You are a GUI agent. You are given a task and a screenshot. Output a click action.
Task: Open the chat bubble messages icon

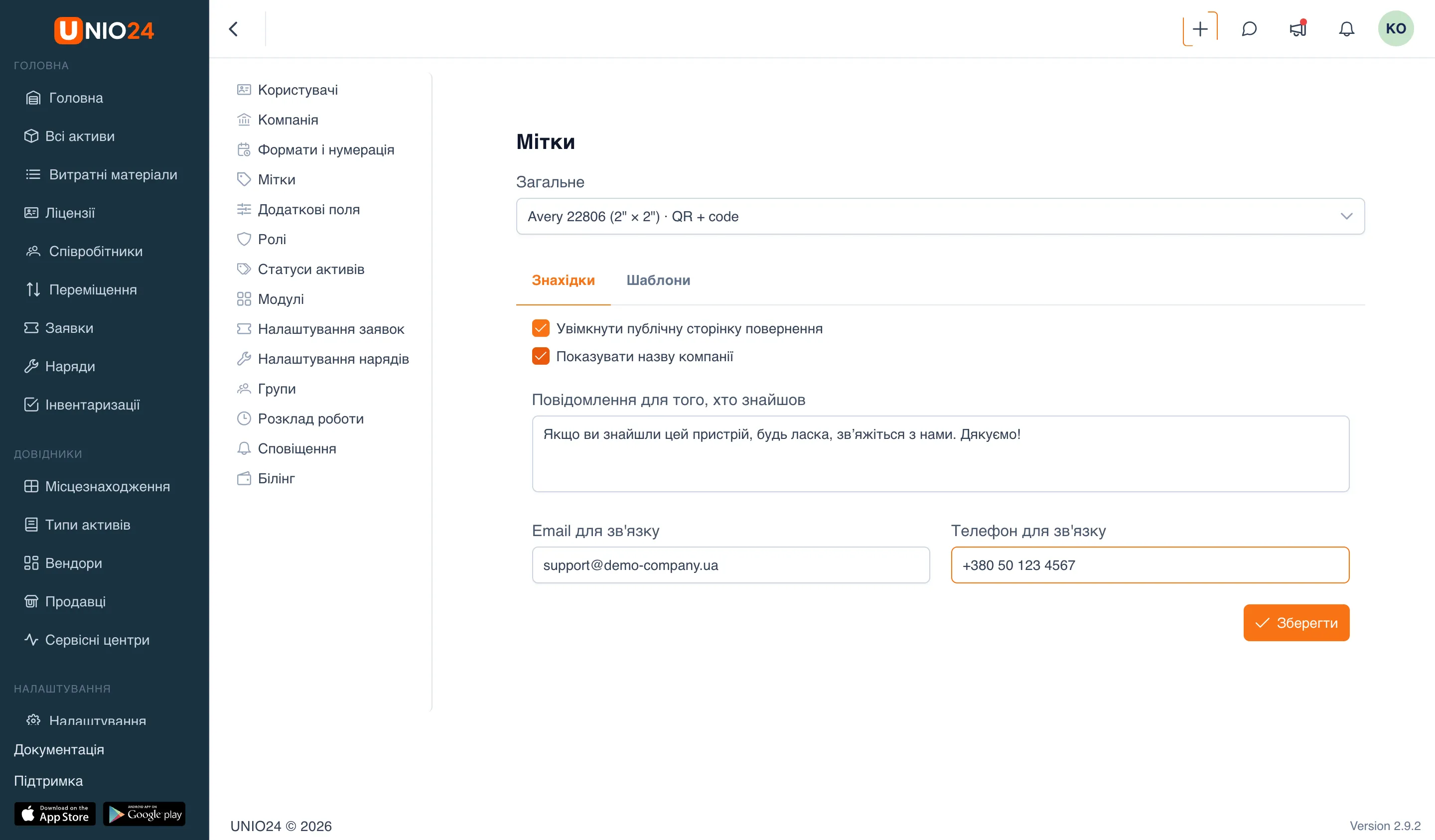point(1249,28)
